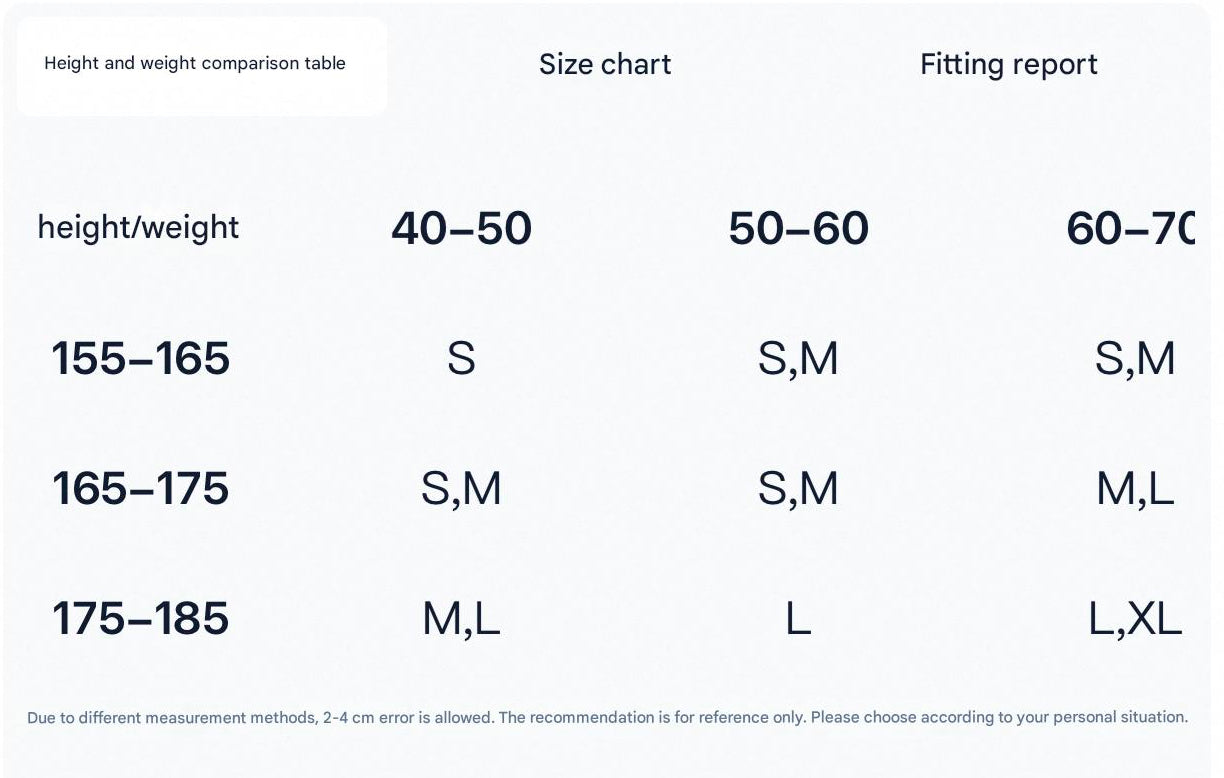The width and height of the screenshot is (1224, 778).
Task: Open the Fitting report tab
Action: 1008,64
